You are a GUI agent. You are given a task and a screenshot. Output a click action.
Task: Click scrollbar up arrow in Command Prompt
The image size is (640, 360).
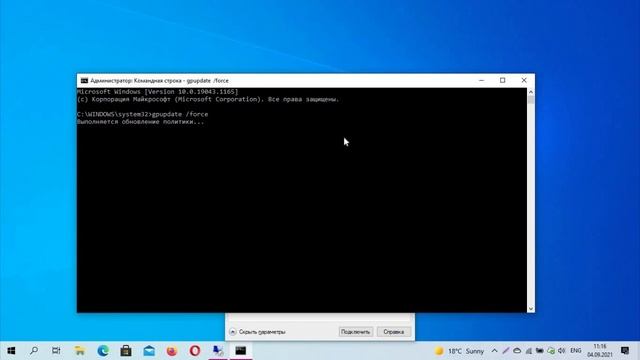tap(531, 92)
